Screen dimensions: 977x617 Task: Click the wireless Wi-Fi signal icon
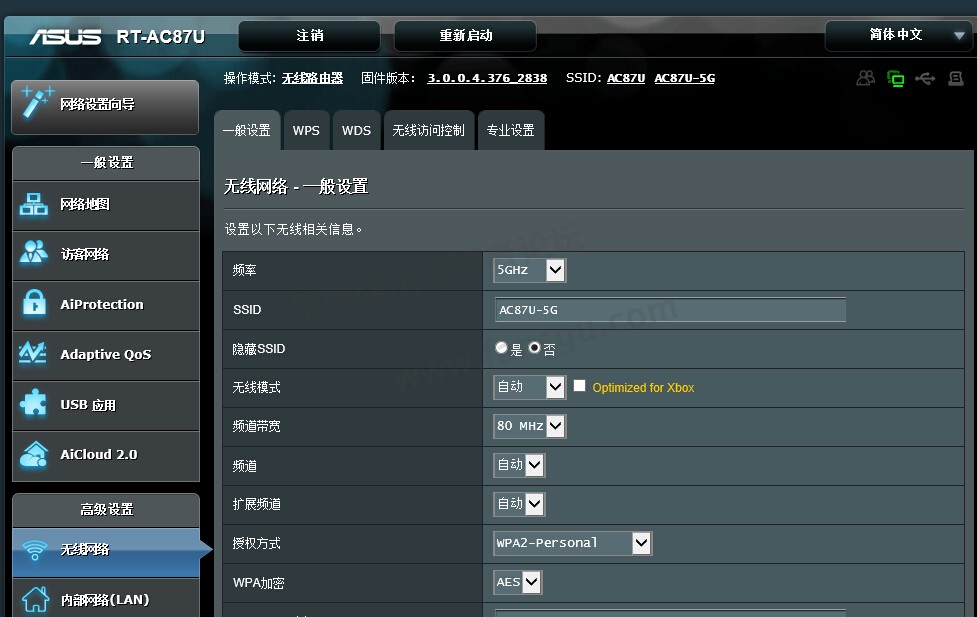point(34,550)
